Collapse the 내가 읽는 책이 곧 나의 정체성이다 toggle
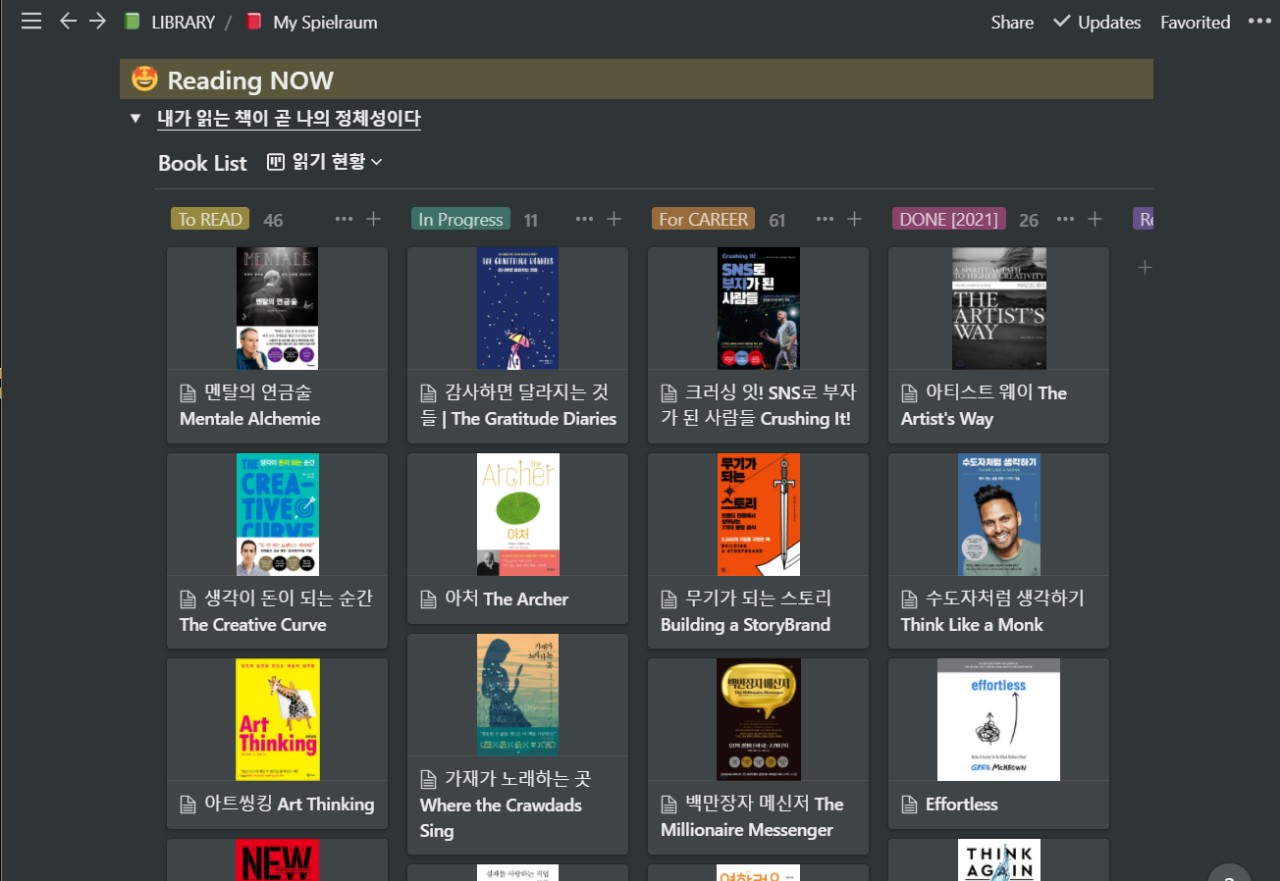This screenshot has width=1280, height=881. click(135, 118)
